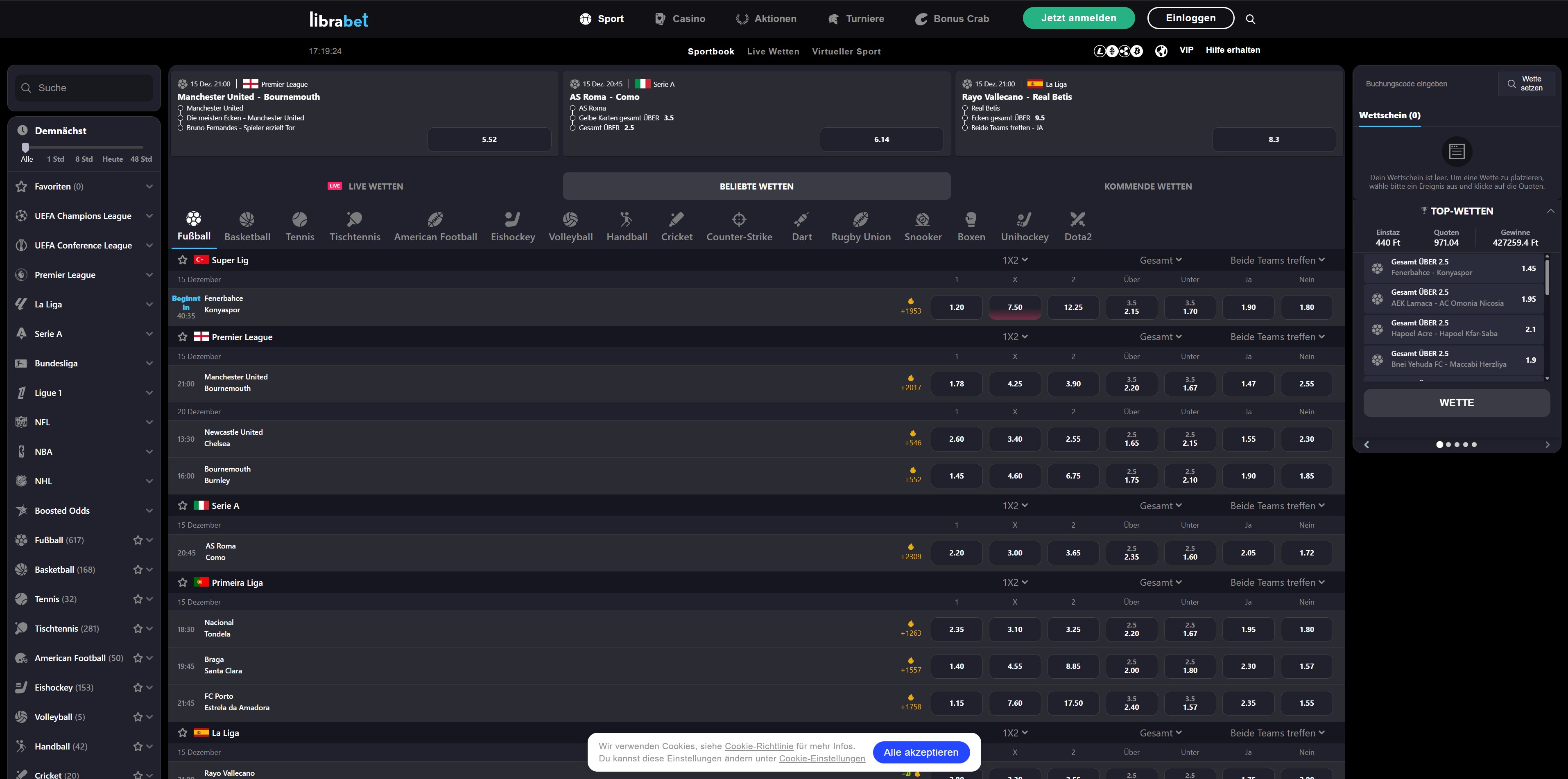Favorite the Super Lig league star

point(183,260)
